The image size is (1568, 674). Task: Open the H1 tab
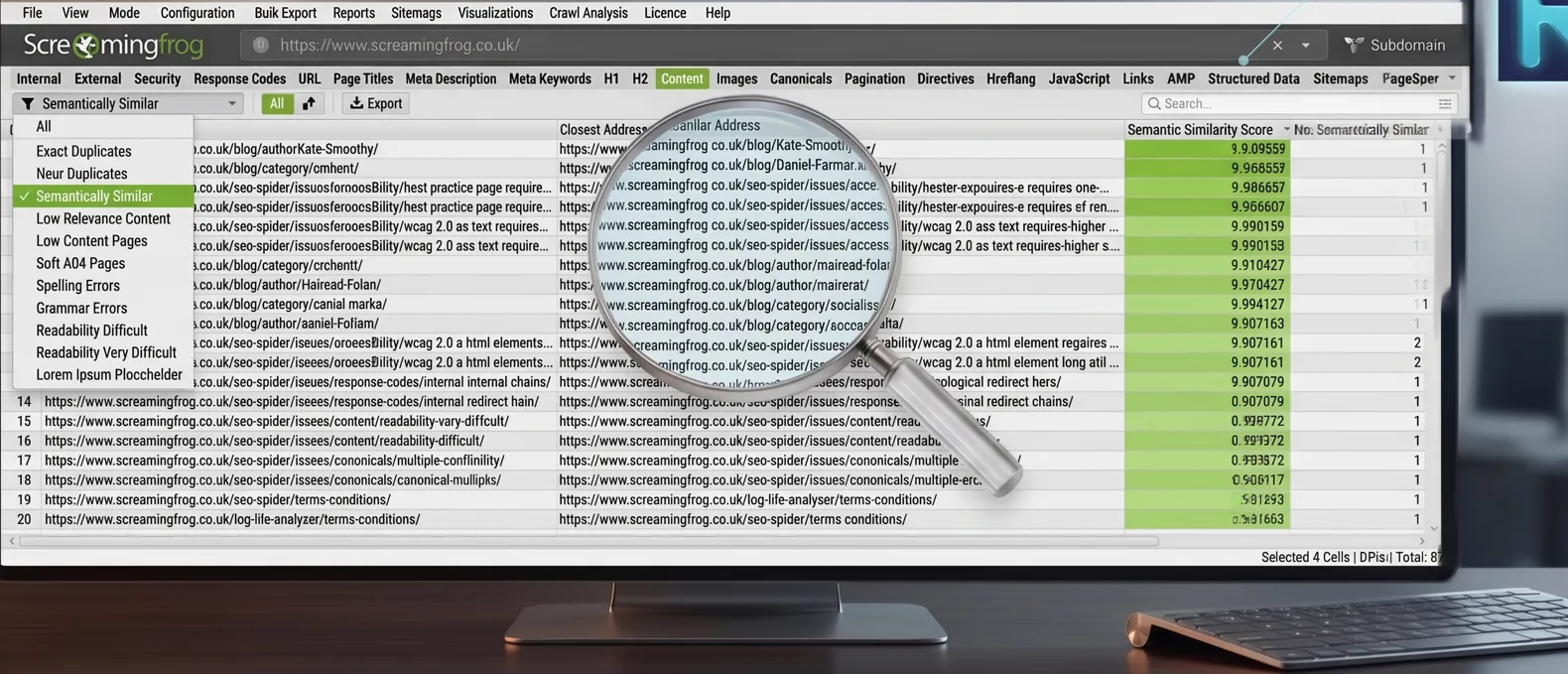point(611,78)
